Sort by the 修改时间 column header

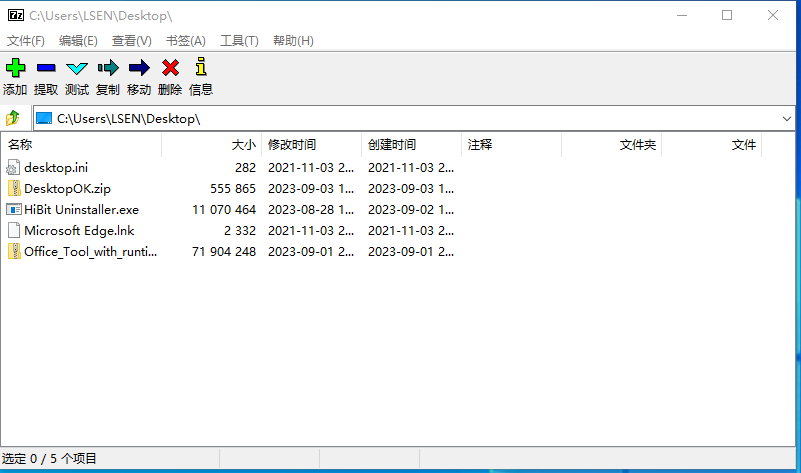tap(312, 145)
